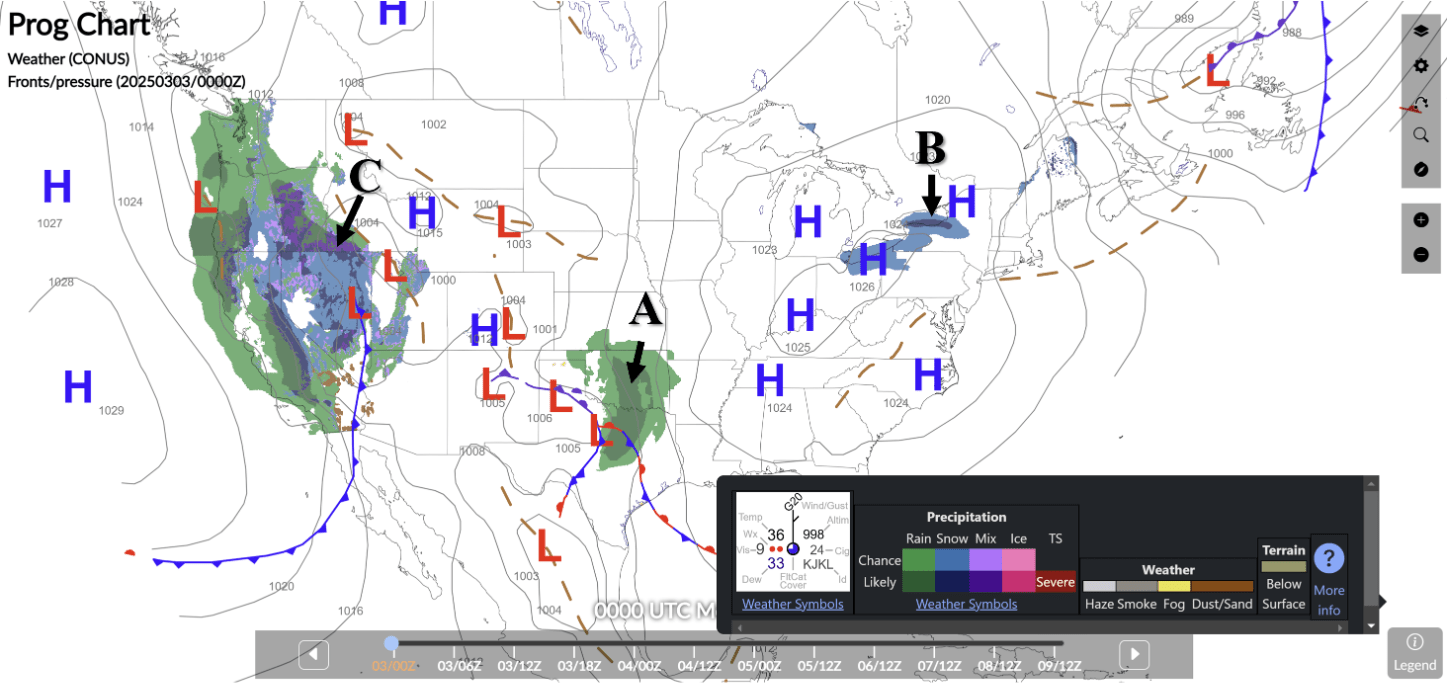Click the refresh fronts icon

[x=1420, y=101]
